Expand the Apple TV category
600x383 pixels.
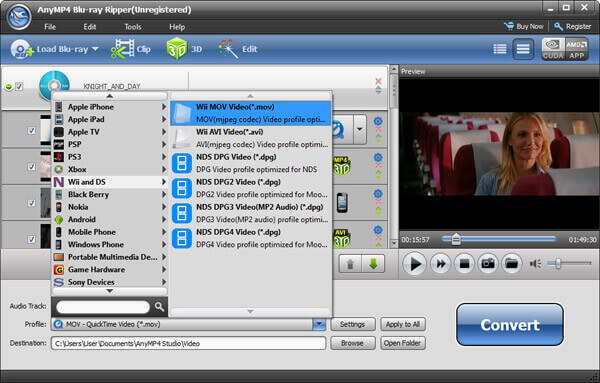(110, 132)
